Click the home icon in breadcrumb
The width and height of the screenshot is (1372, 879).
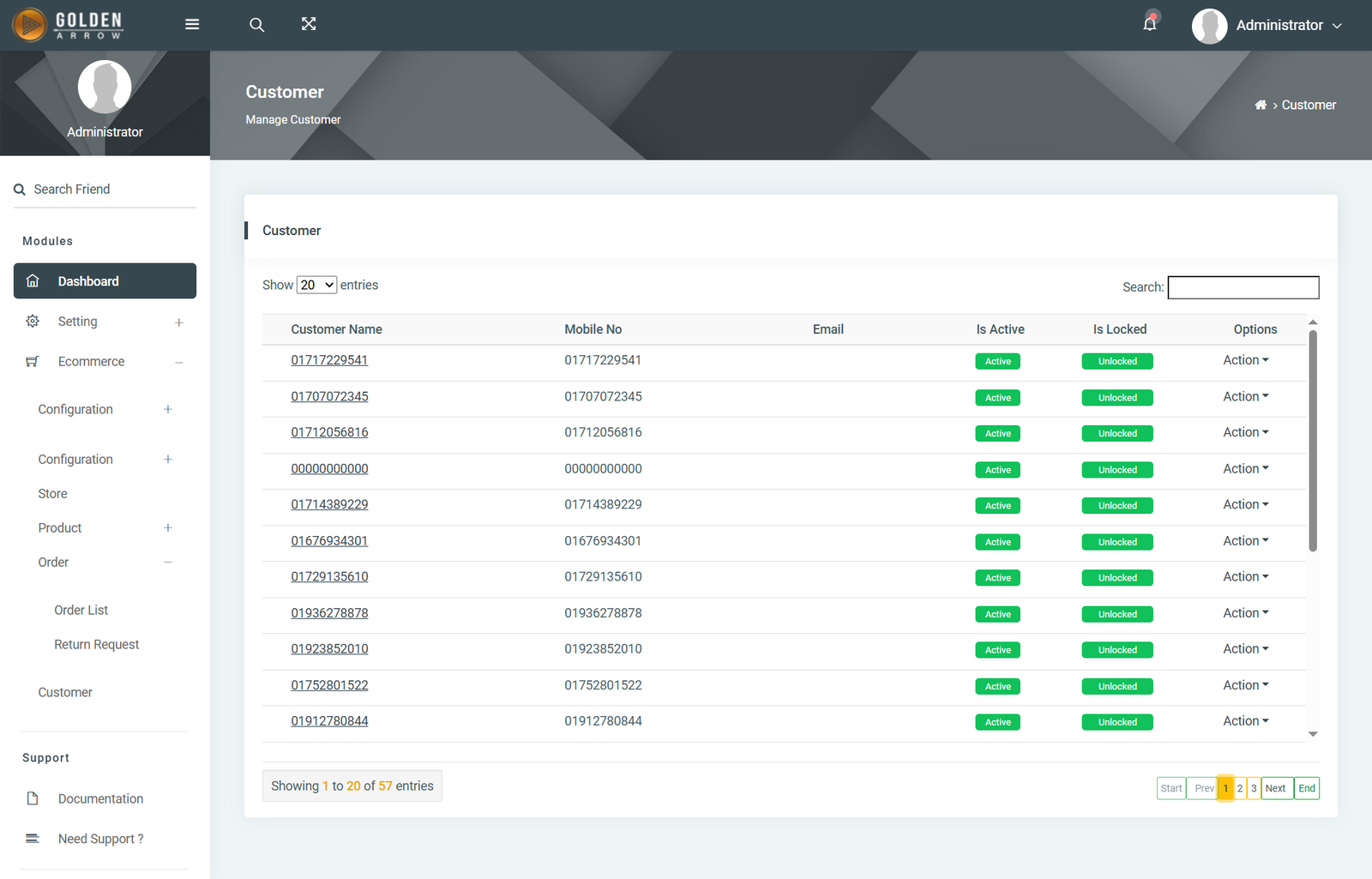click(1260, 105)
